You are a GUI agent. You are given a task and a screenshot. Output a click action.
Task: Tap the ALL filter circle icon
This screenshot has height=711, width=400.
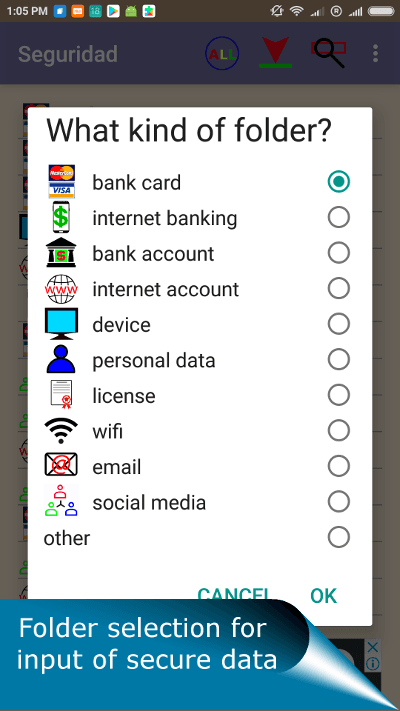222,54
